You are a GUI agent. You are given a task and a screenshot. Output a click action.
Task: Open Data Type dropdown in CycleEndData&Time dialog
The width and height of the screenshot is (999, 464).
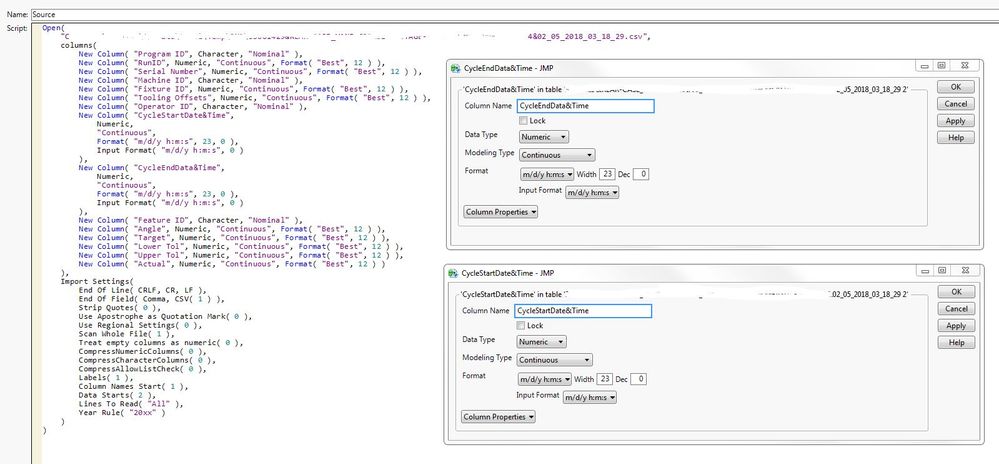coord(543,136)
